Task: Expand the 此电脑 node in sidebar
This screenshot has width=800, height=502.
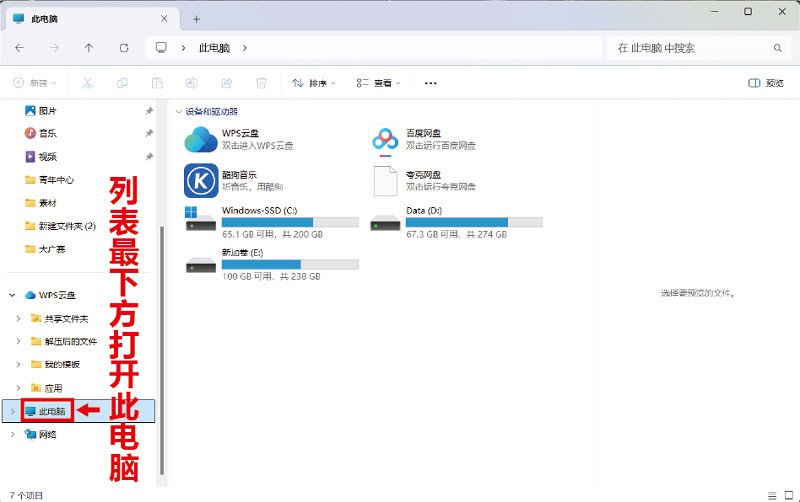Action: click(x=12, y=411)
